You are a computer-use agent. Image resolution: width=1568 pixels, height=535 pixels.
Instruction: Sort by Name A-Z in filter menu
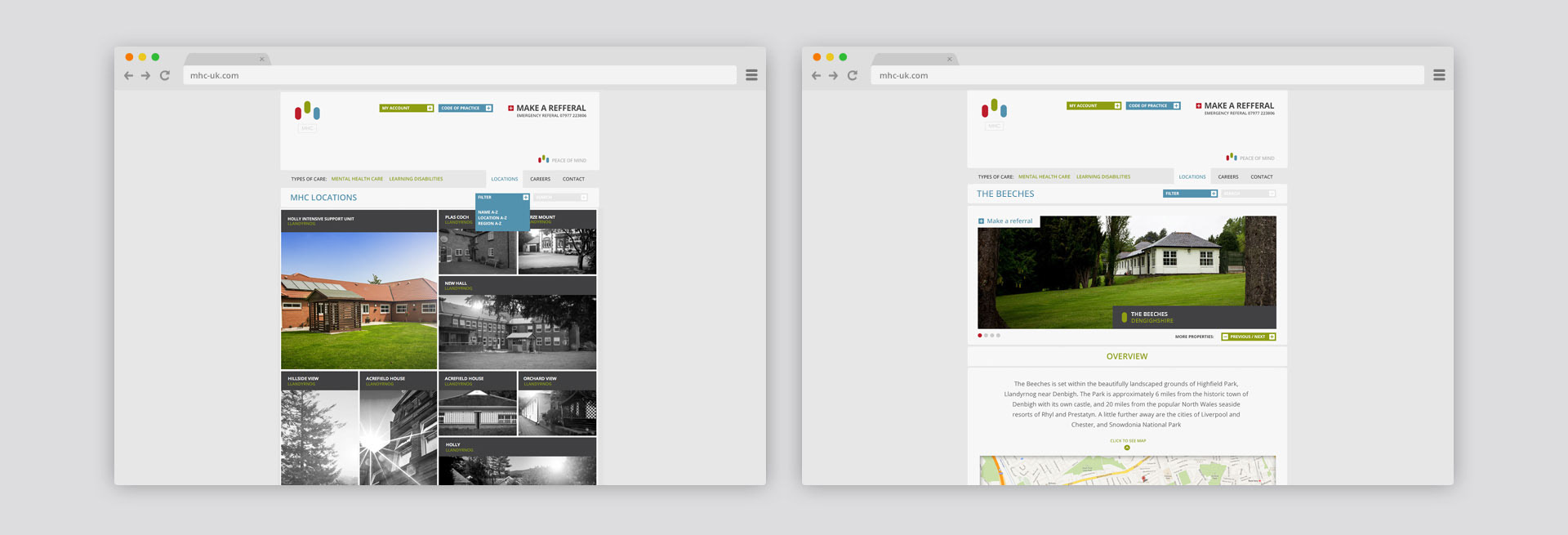488,212
